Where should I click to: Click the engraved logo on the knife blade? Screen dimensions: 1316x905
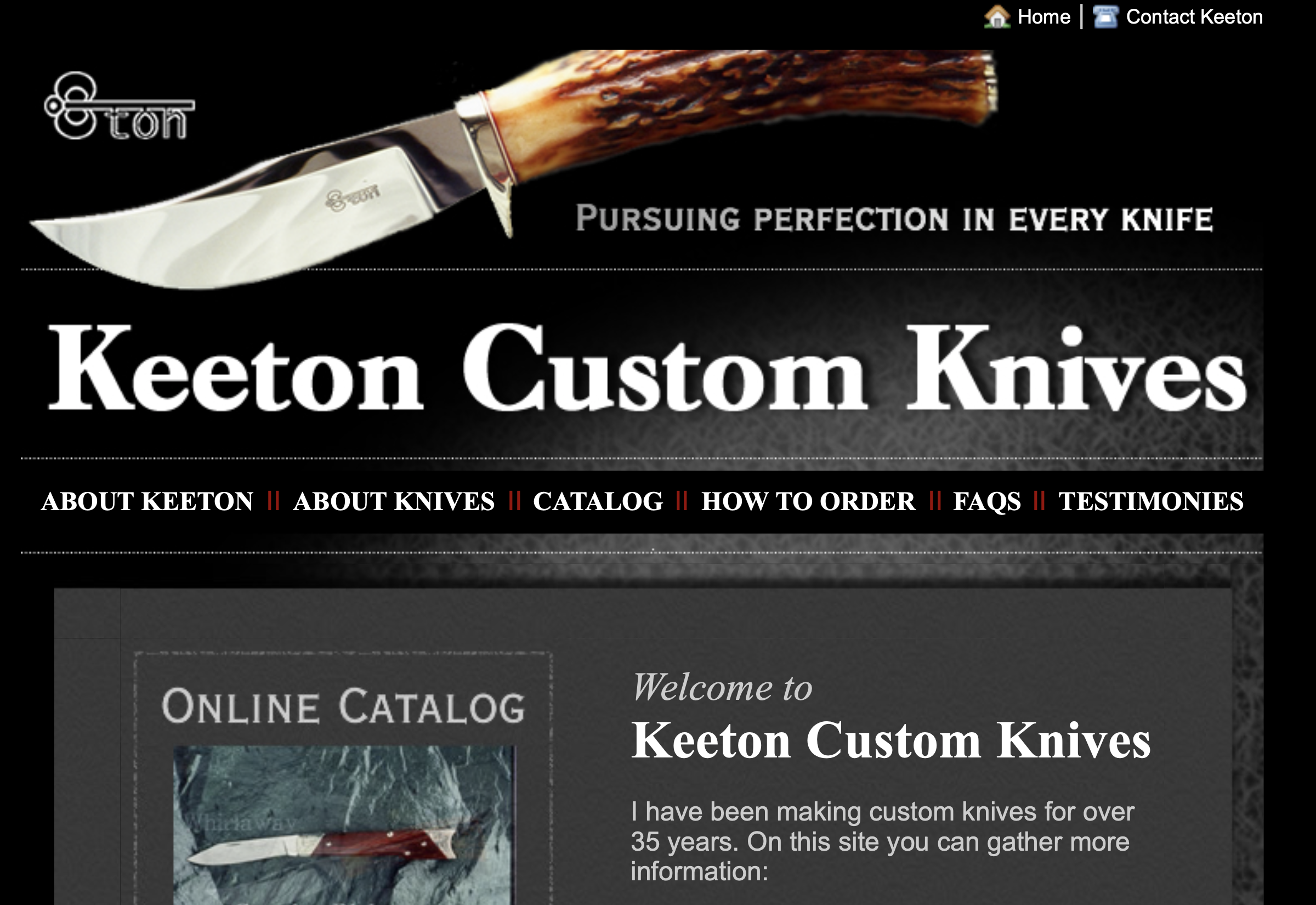point(353,197)
